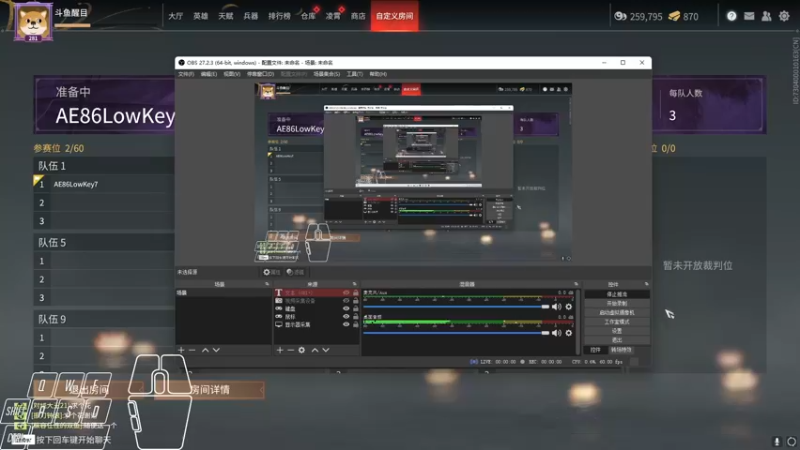Move the scene down in the Scenes panel
Viewport: 800px width, 450px height.
[216, 350]
